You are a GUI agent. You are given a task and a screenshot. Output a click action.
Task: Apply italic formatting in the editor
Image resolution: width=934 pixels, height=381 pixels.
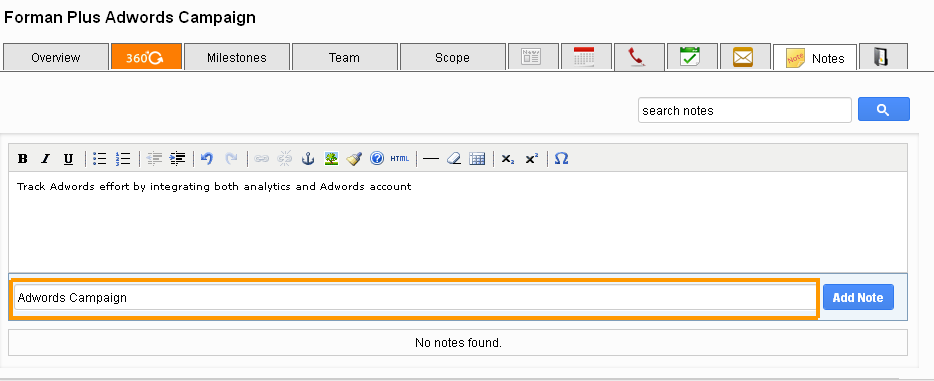click(45, 158)
